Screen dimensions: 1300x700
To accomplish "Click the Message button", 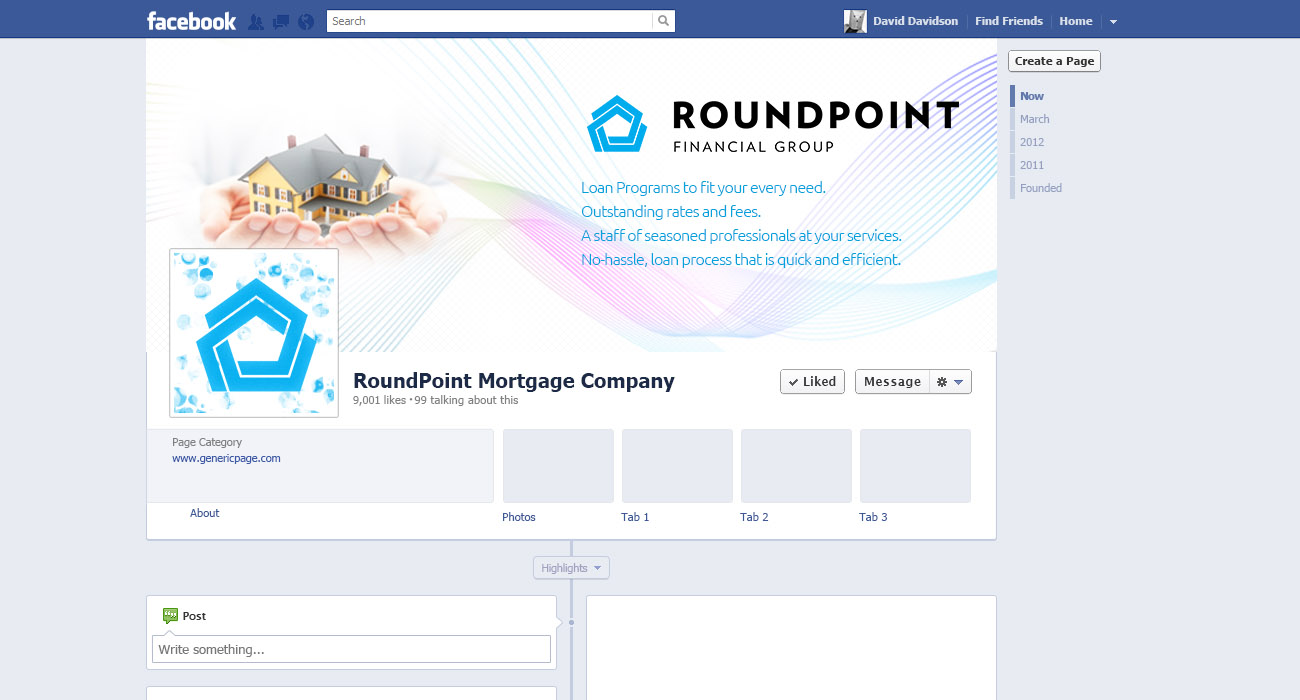I will [892, 382].
